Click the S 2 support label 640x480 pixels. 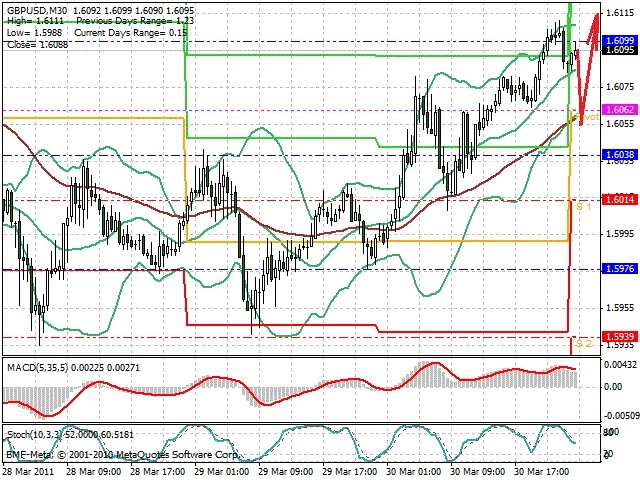(583, 344)
